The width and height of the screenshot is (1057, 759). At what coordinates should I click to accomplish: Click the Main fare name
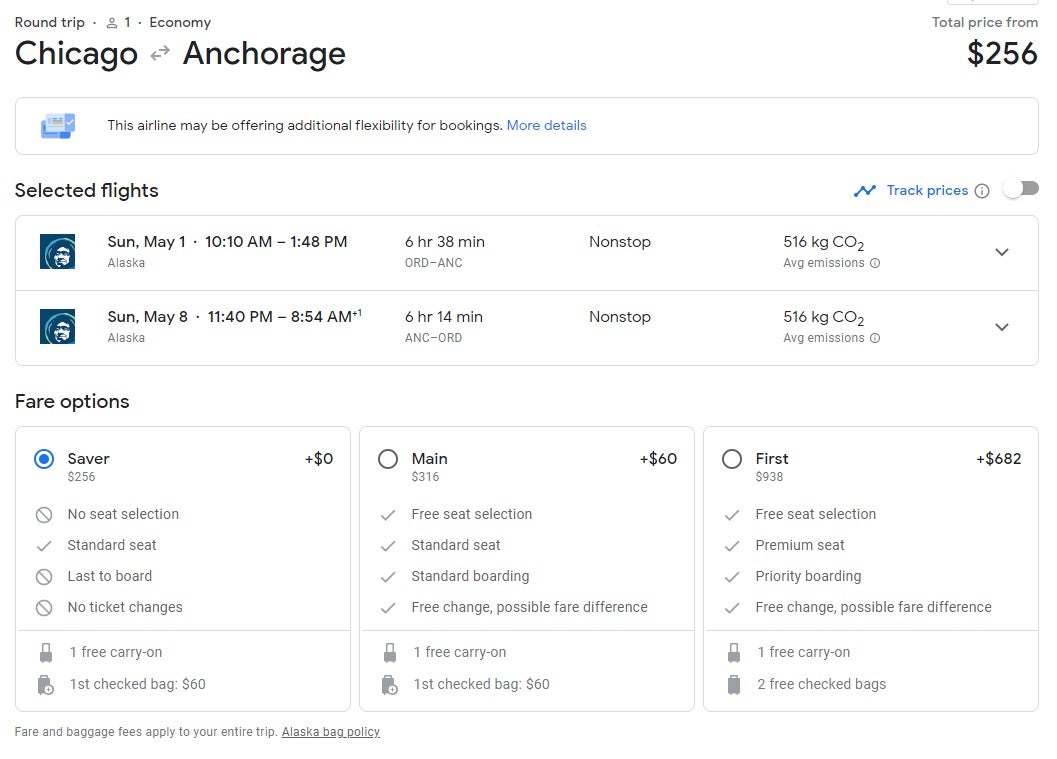429,458
